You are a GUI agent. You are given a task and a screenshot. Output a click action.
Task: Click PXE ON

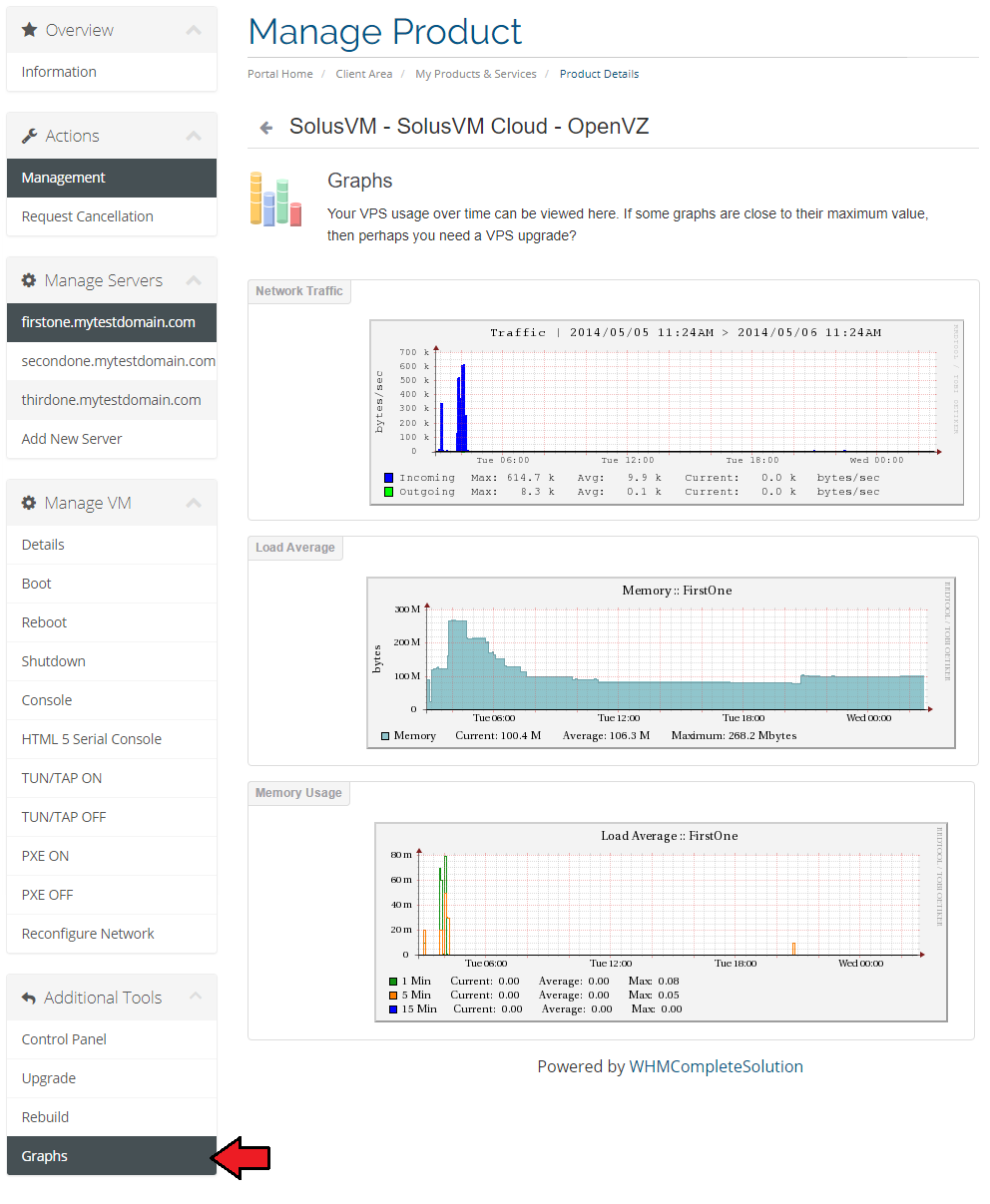coord(112,856)
